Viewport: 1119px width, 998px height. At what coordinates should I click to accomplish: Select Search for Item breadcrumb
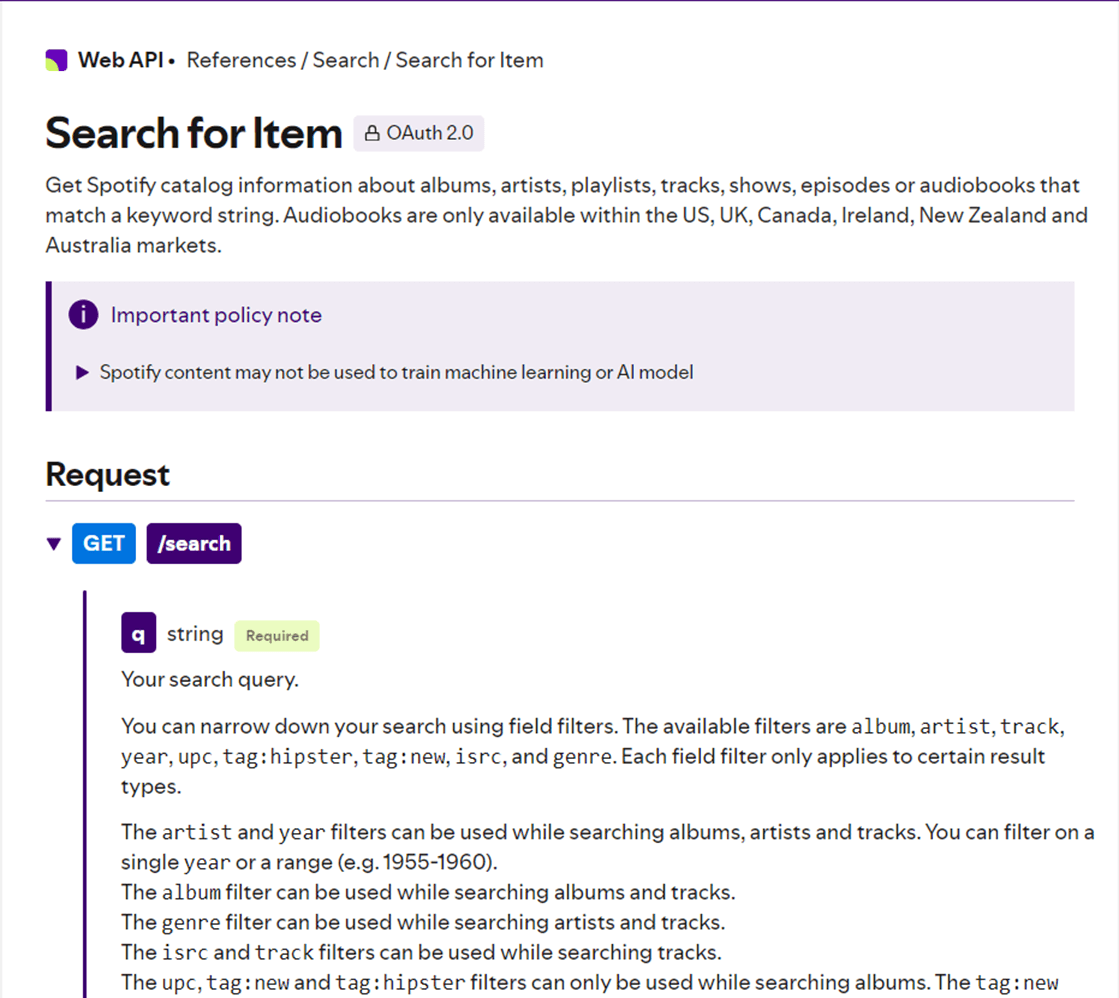470,60
